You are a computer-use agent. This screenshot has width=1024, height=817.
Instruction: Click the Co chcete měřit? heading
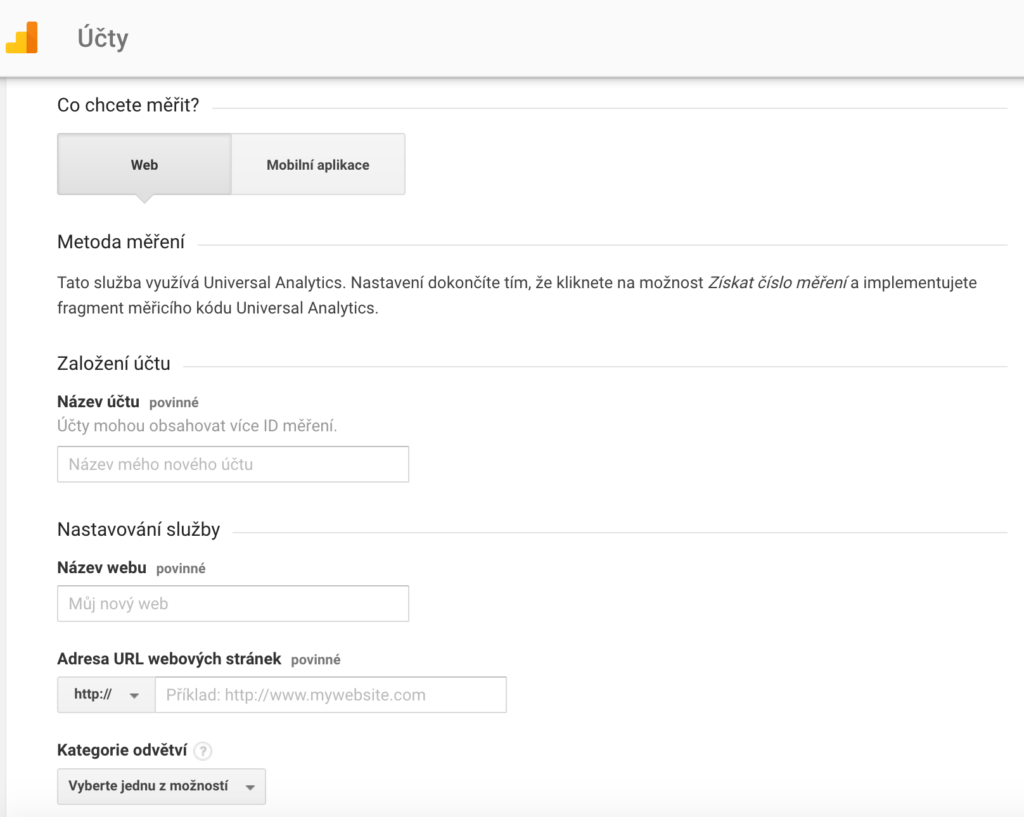(x=128, y=105)
